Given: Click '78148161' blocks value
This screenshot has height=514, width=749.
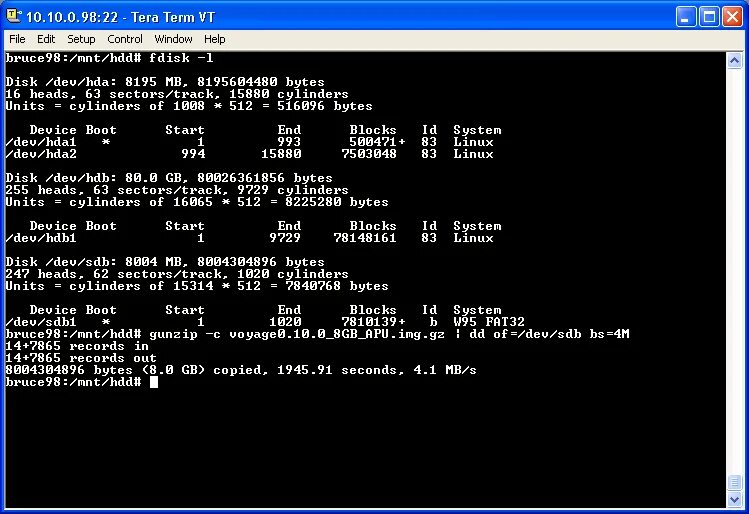Looking at the screenshot, I should pyautogui.click(x=365, y=238).
